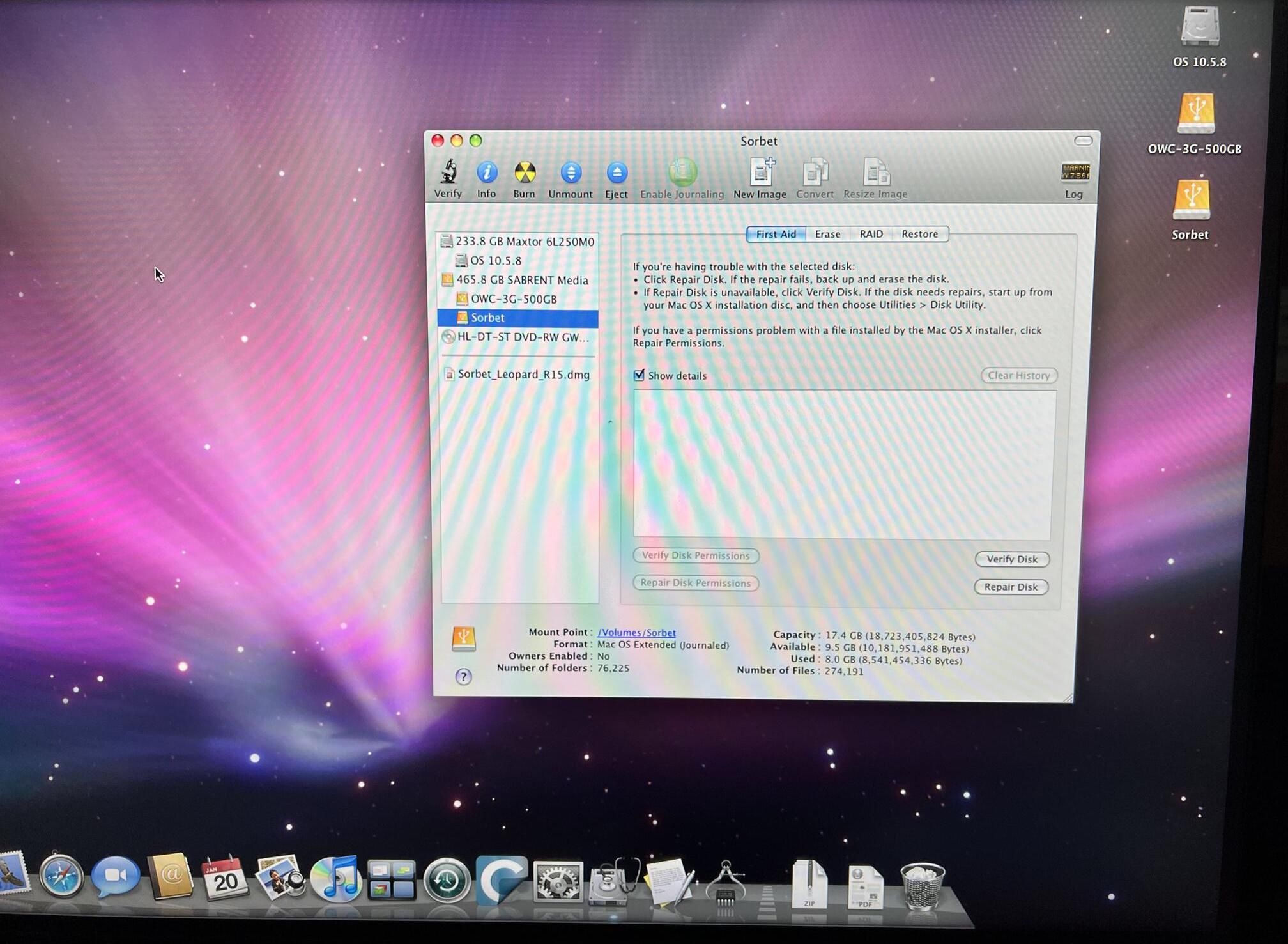Toggle toolbar visibility with the title bar pill button

[x=1083, y=141]
